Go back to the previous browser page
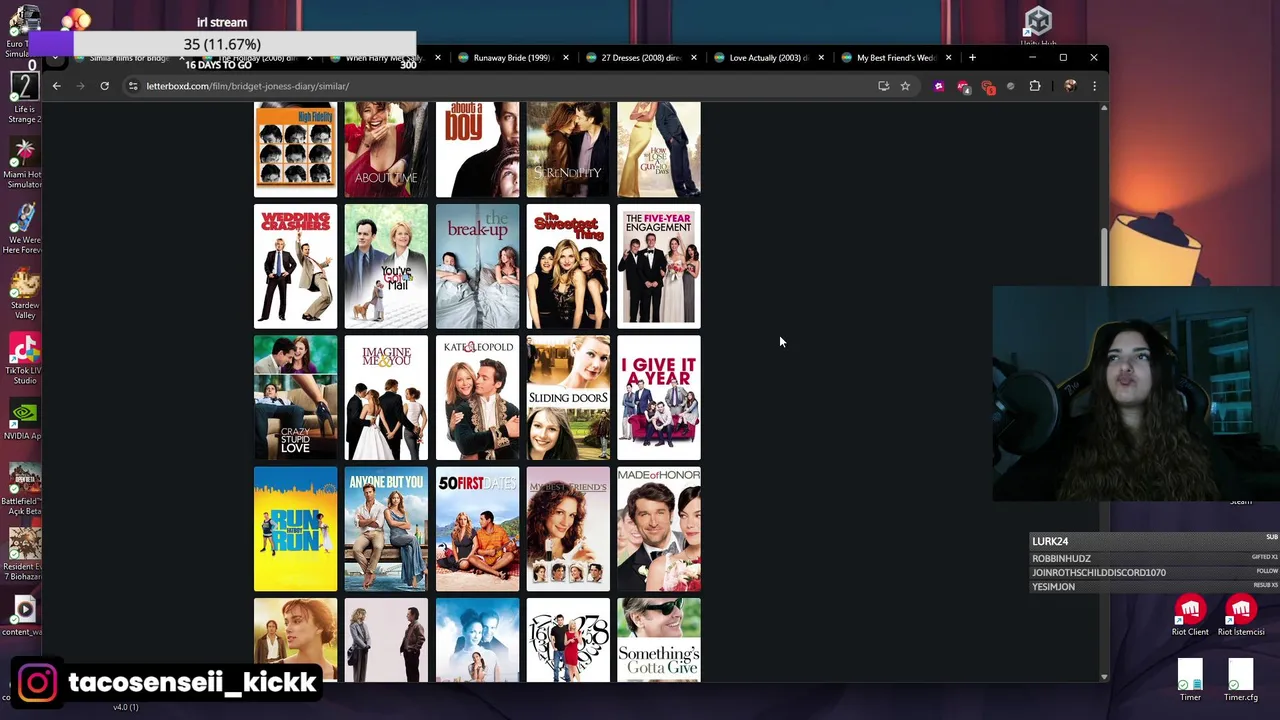Viewport: 1280px width, 720px height. (57, 86)
